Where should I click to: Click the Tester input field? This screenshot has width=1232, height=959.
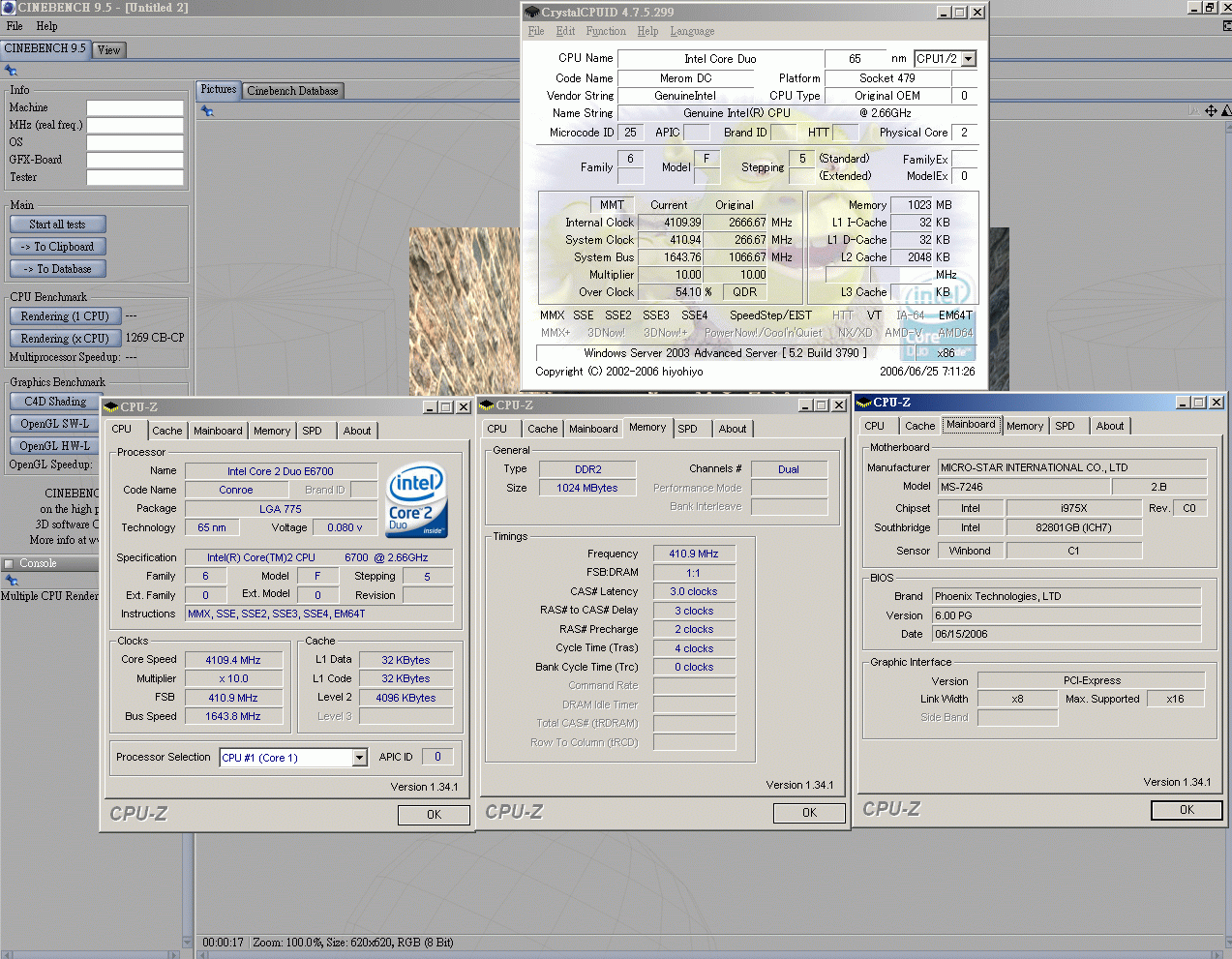[x=135, y=177]
